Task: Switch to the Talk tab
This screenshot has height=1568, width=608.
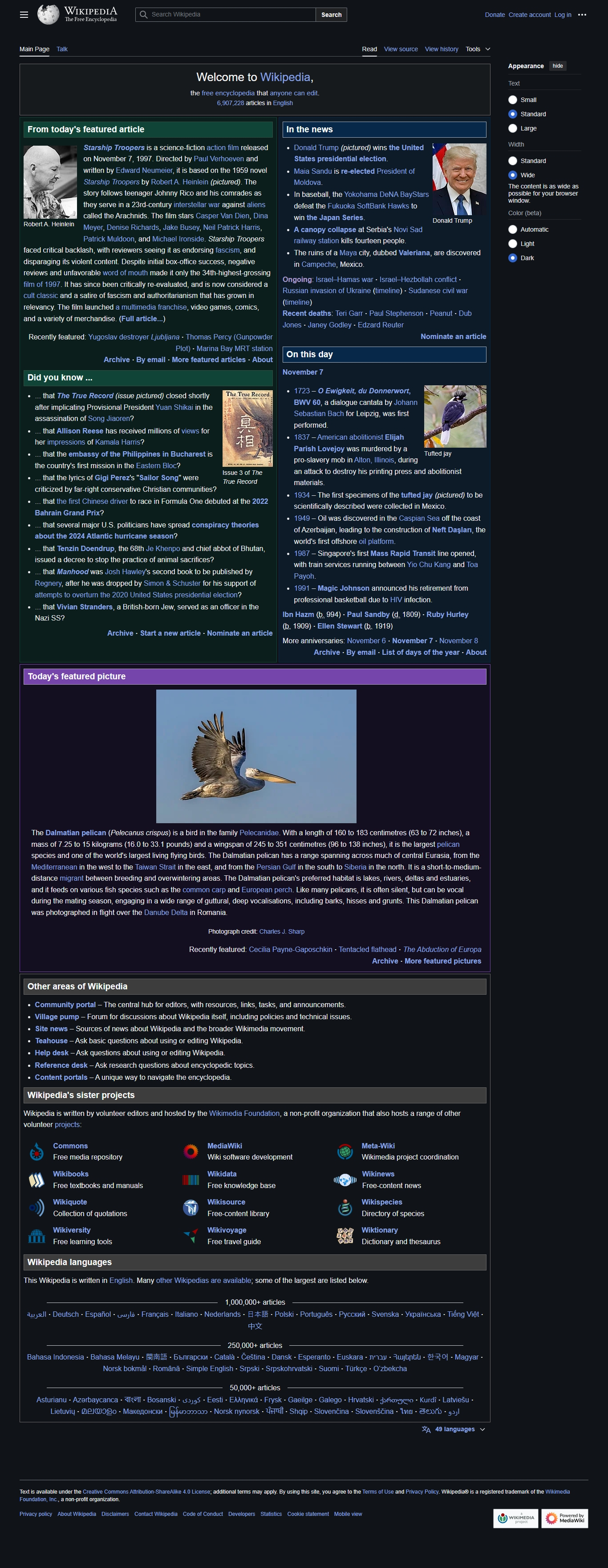Action: [x=62, y=49]
